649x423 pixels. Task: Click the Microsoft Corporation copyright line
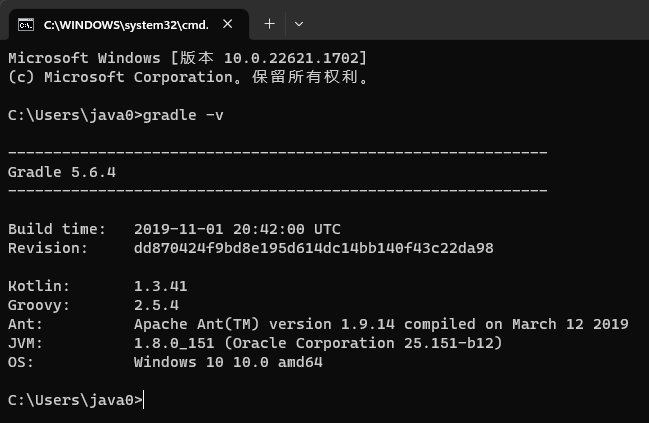point(187,77)
